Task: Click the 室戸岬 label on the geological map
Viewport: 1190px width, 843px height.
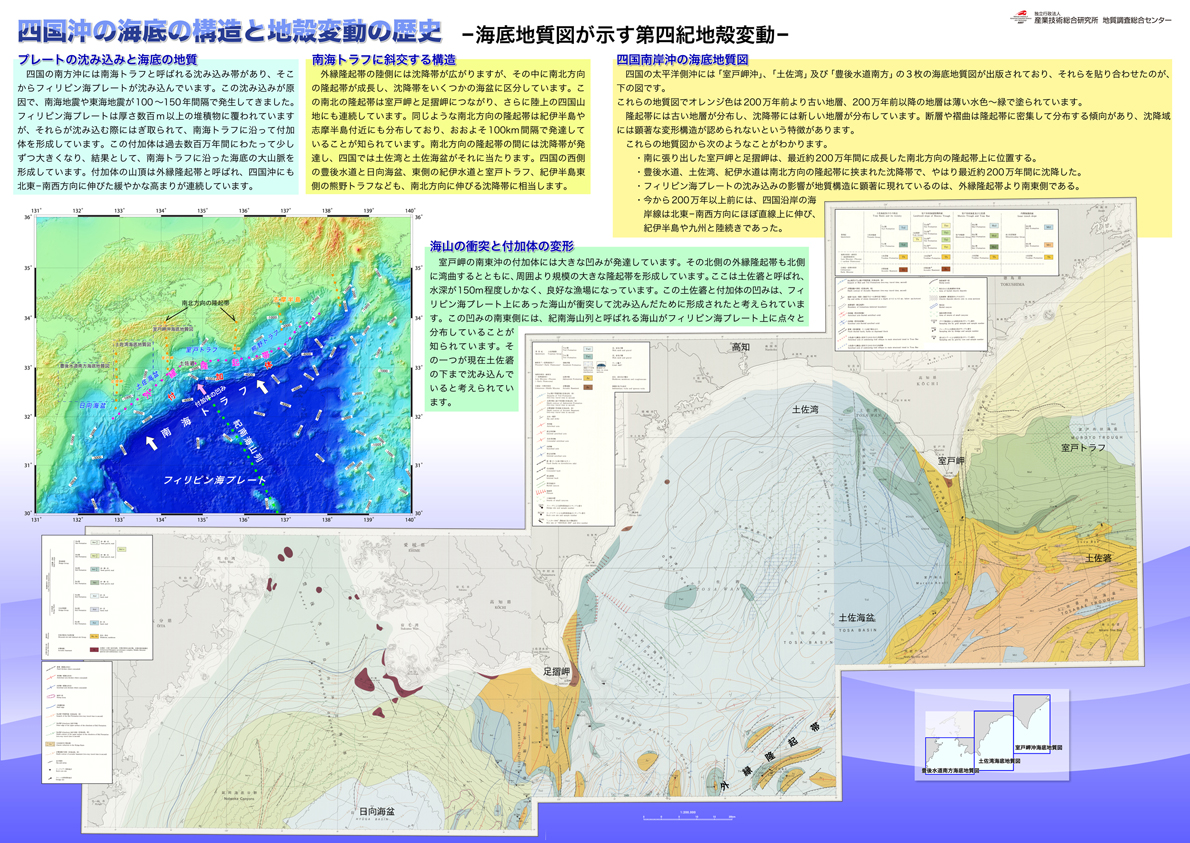Action: (x=950, y=461)
